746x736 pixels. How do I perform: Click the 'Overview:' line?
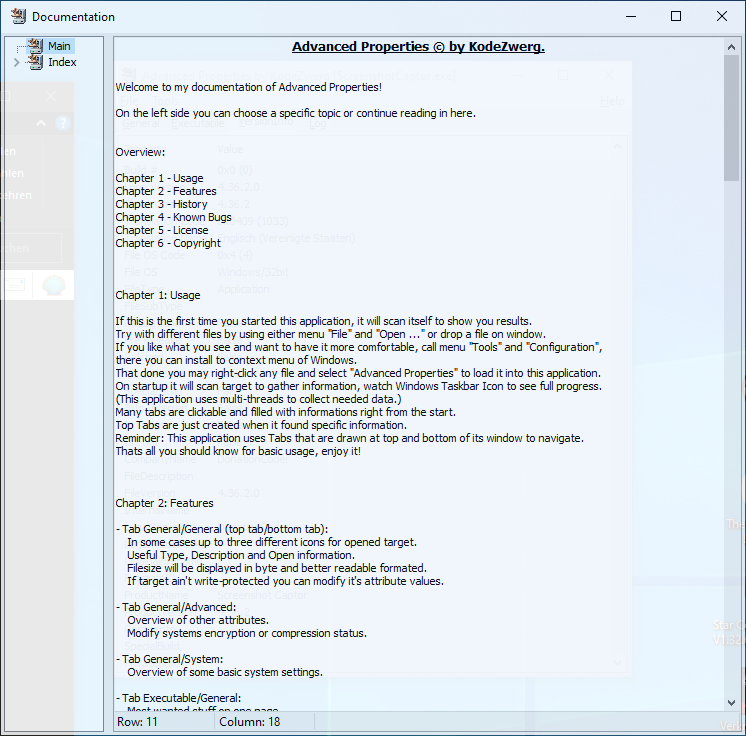140,152
